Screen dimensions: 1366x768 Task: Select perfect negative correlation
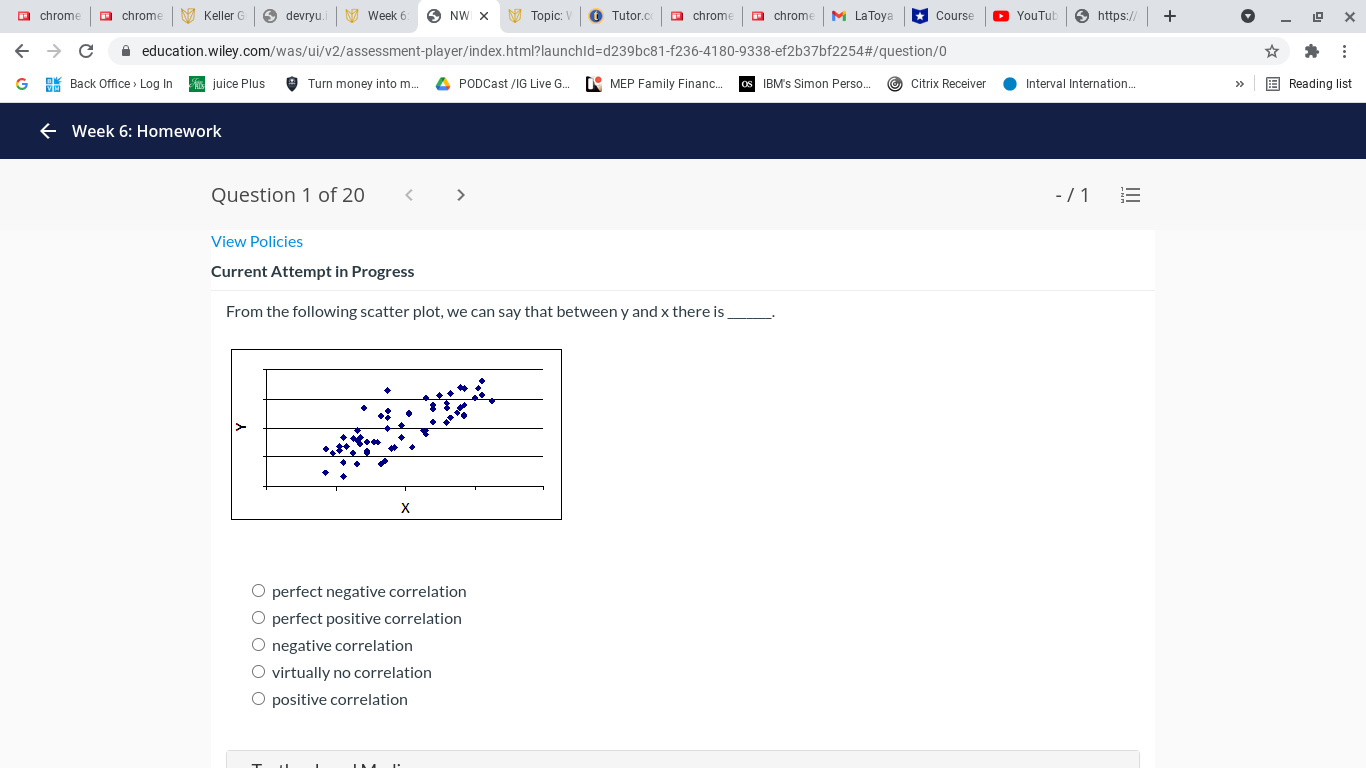(x=258, y=591)
